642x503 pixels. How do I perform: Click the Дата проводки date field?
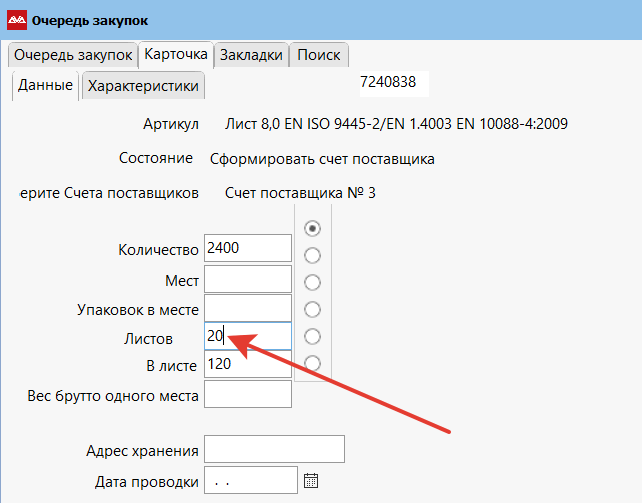point(250,481)
